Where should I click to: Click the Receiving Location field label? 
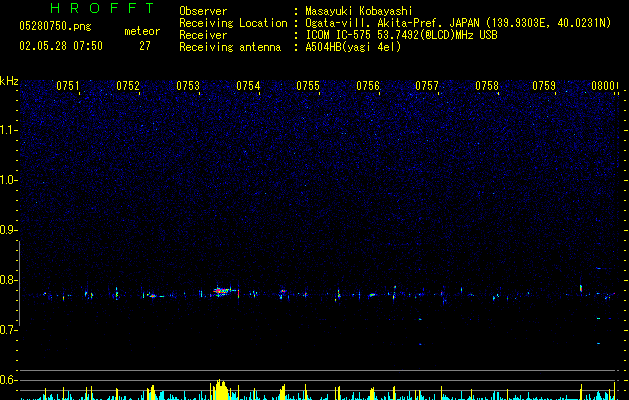pos(233,23)
